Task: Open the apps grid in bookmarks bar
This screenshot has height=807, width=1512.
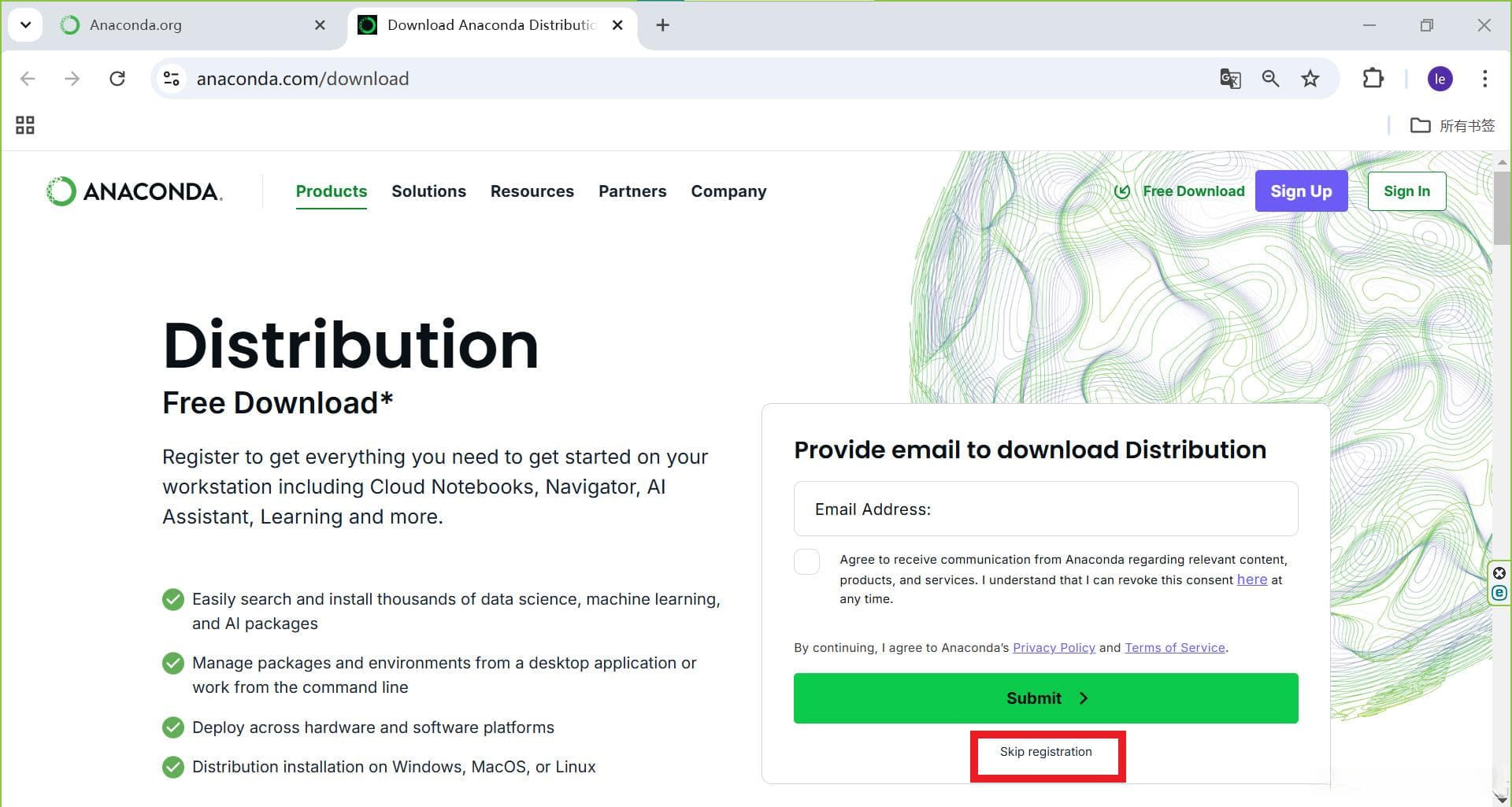Action: click(25, 125)
